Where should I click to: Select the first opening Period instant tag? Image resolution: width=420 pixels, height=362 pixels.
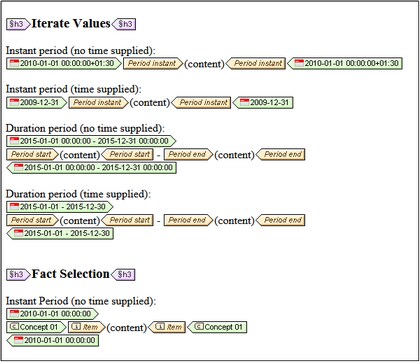(x=153, y=63)
